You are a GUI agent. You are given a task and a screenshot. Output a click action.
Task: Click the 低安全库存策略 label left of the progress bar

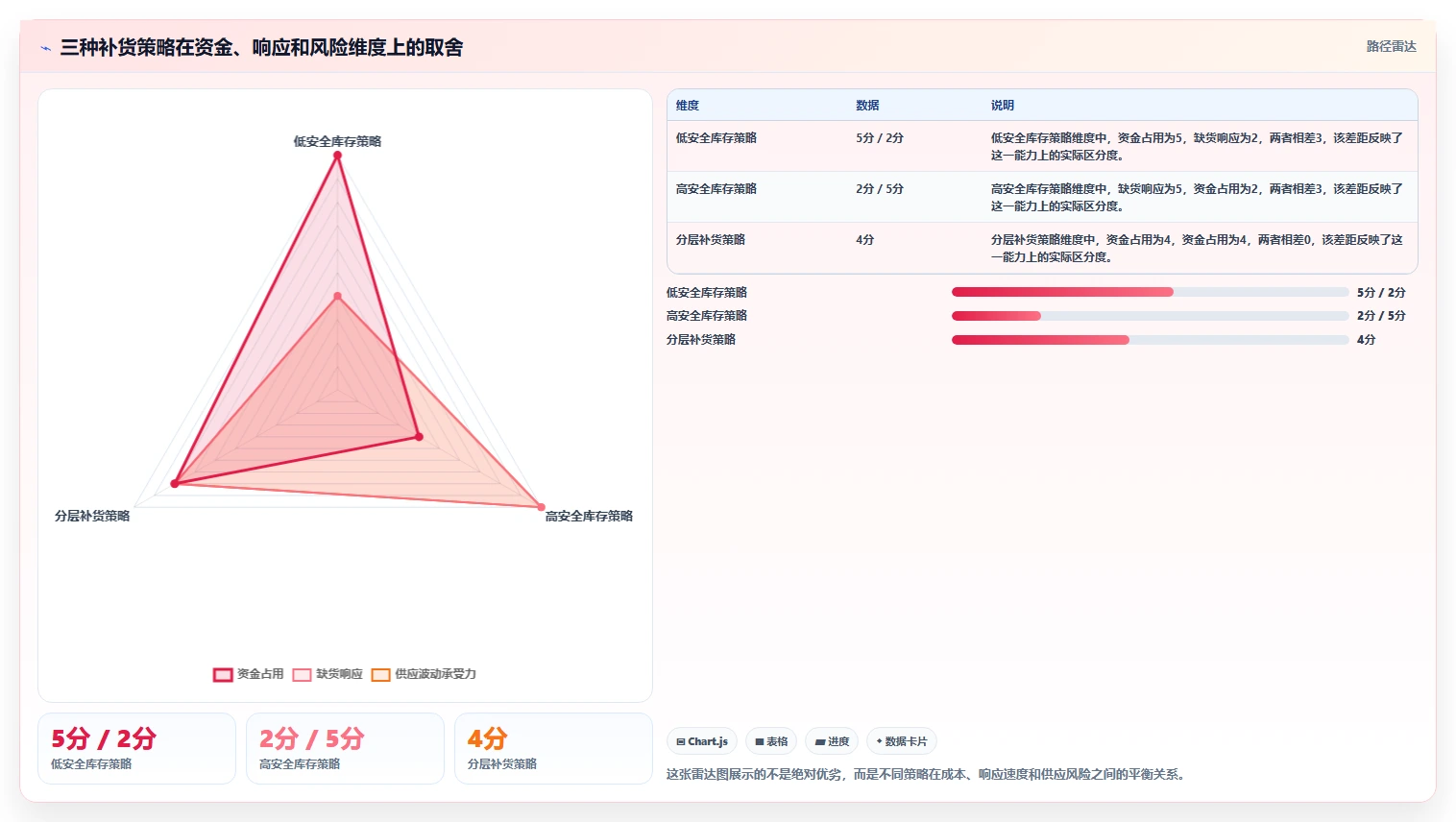707,293
